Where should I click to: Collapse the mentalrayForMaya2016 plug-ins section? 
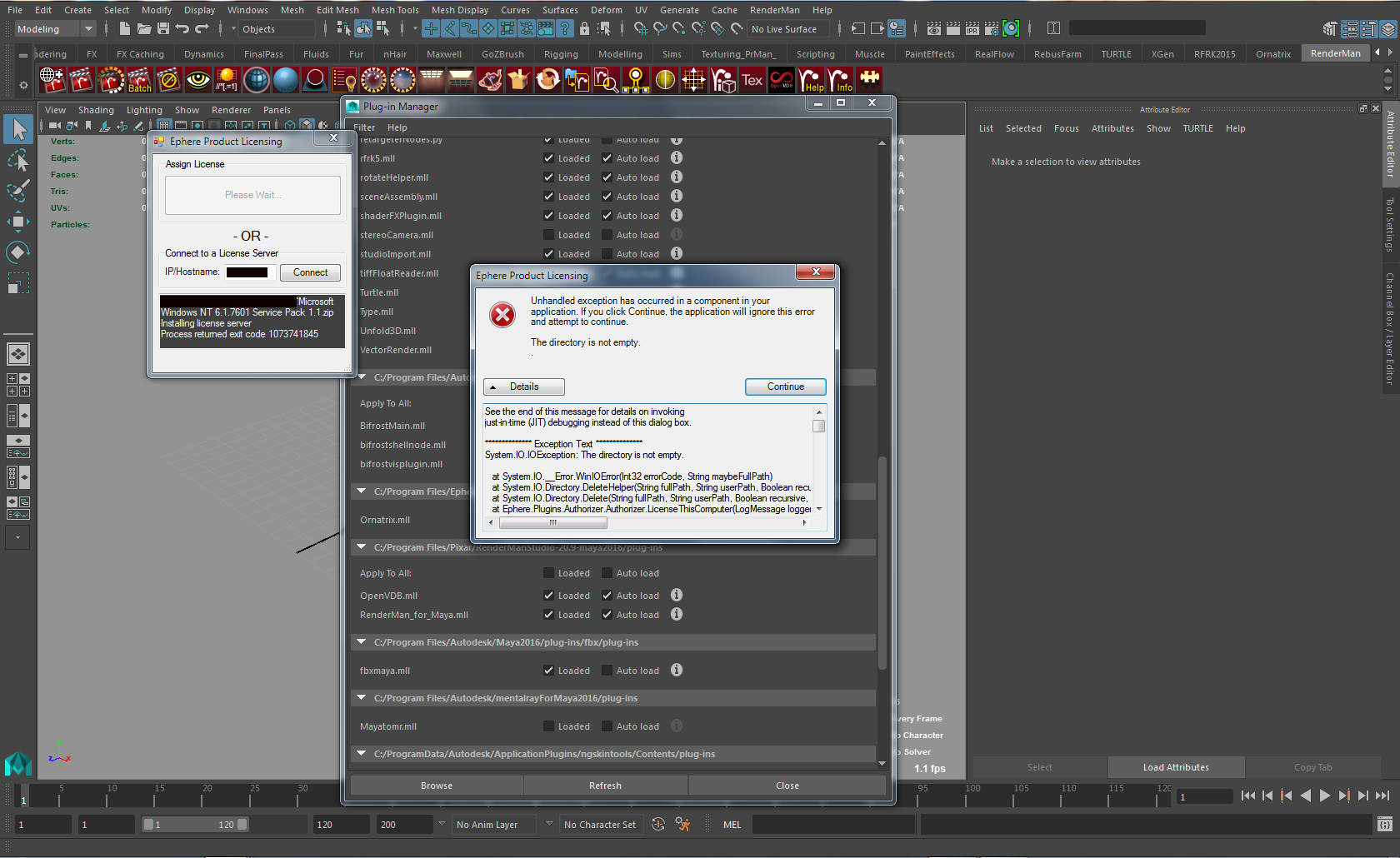coord(362,698)
